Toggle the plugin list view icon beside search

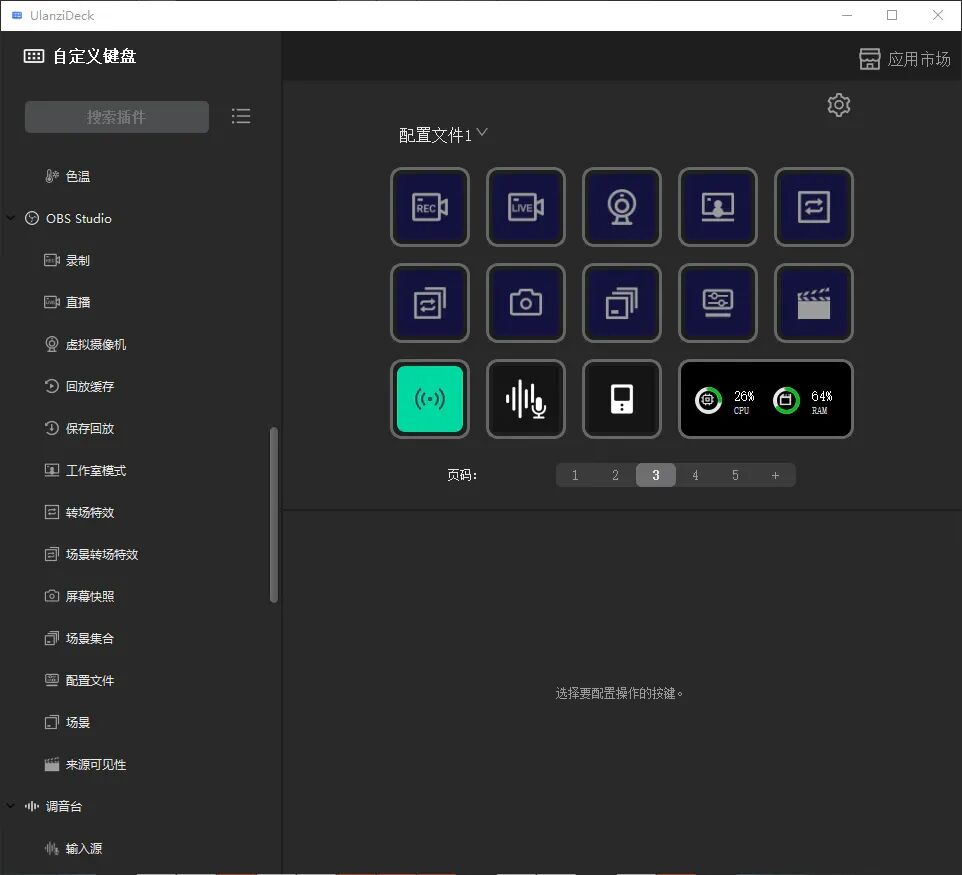click(241, 116)
